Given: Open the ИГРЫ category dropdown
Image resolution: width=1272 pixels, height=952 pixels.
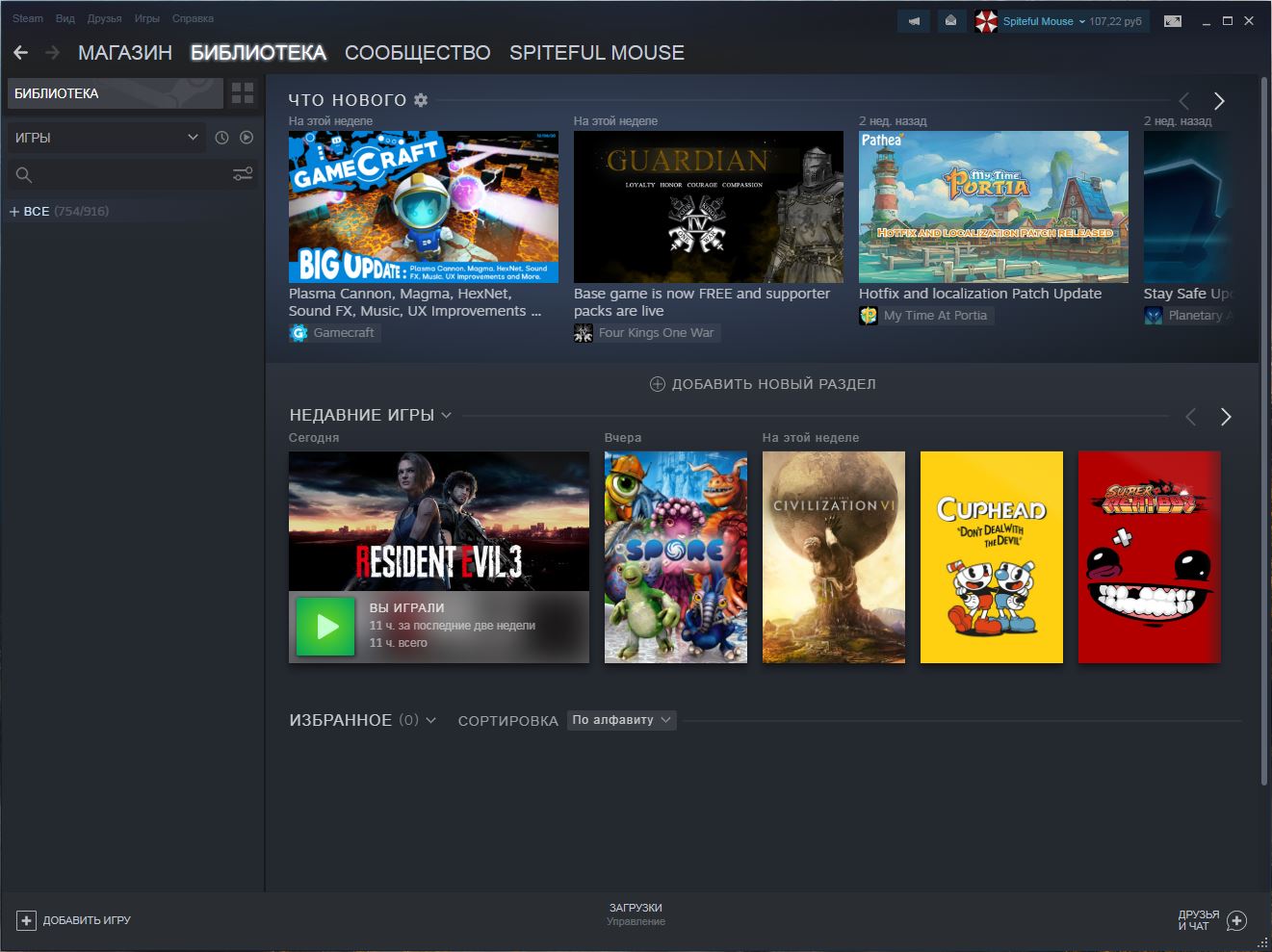Looking at the screenshot, I should pos(106,138).
